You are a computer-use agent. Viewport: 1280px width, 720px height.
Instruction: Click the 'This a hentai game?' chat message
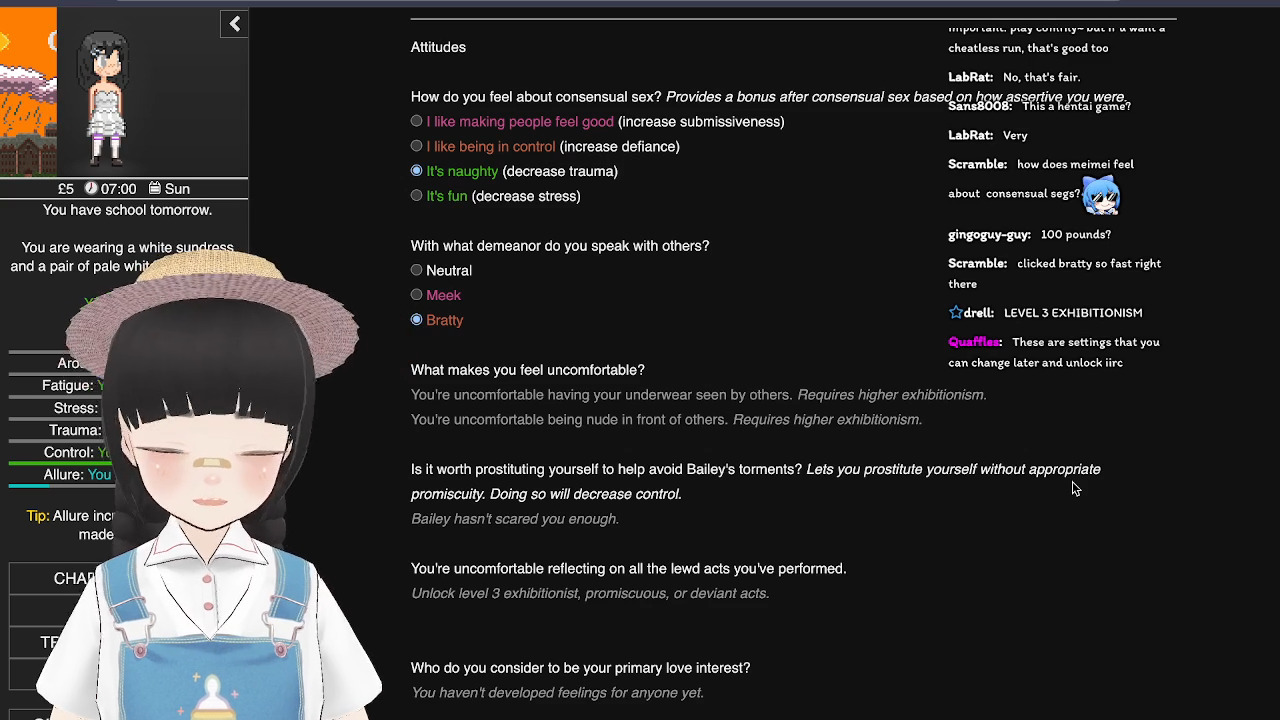point(1076,106)
